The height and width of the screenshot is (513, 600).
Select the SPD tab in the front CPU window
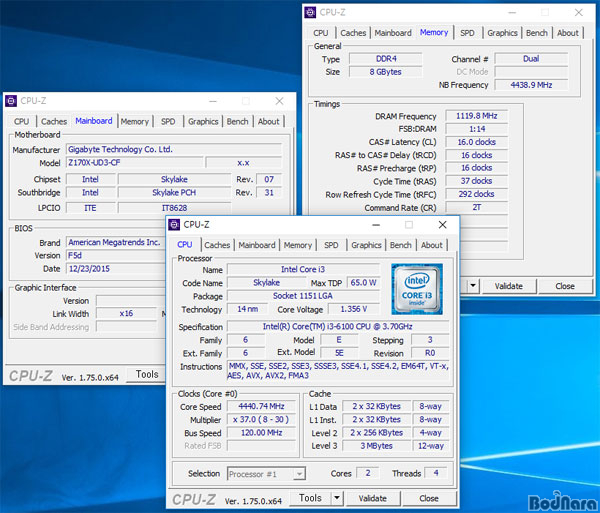coord(331,245)
